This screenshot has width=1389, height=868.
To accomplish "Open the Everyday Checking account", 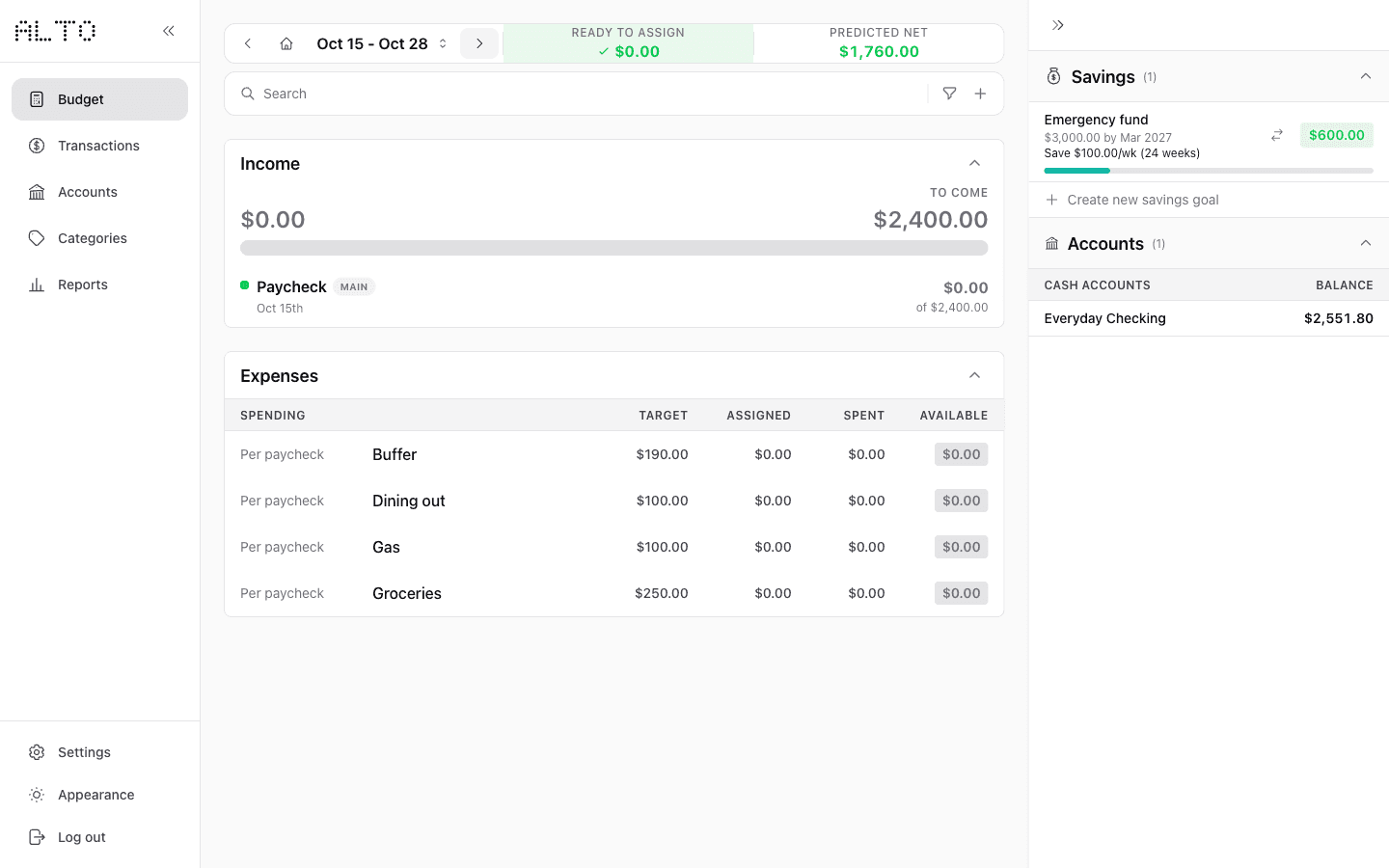I will 1209,318.
